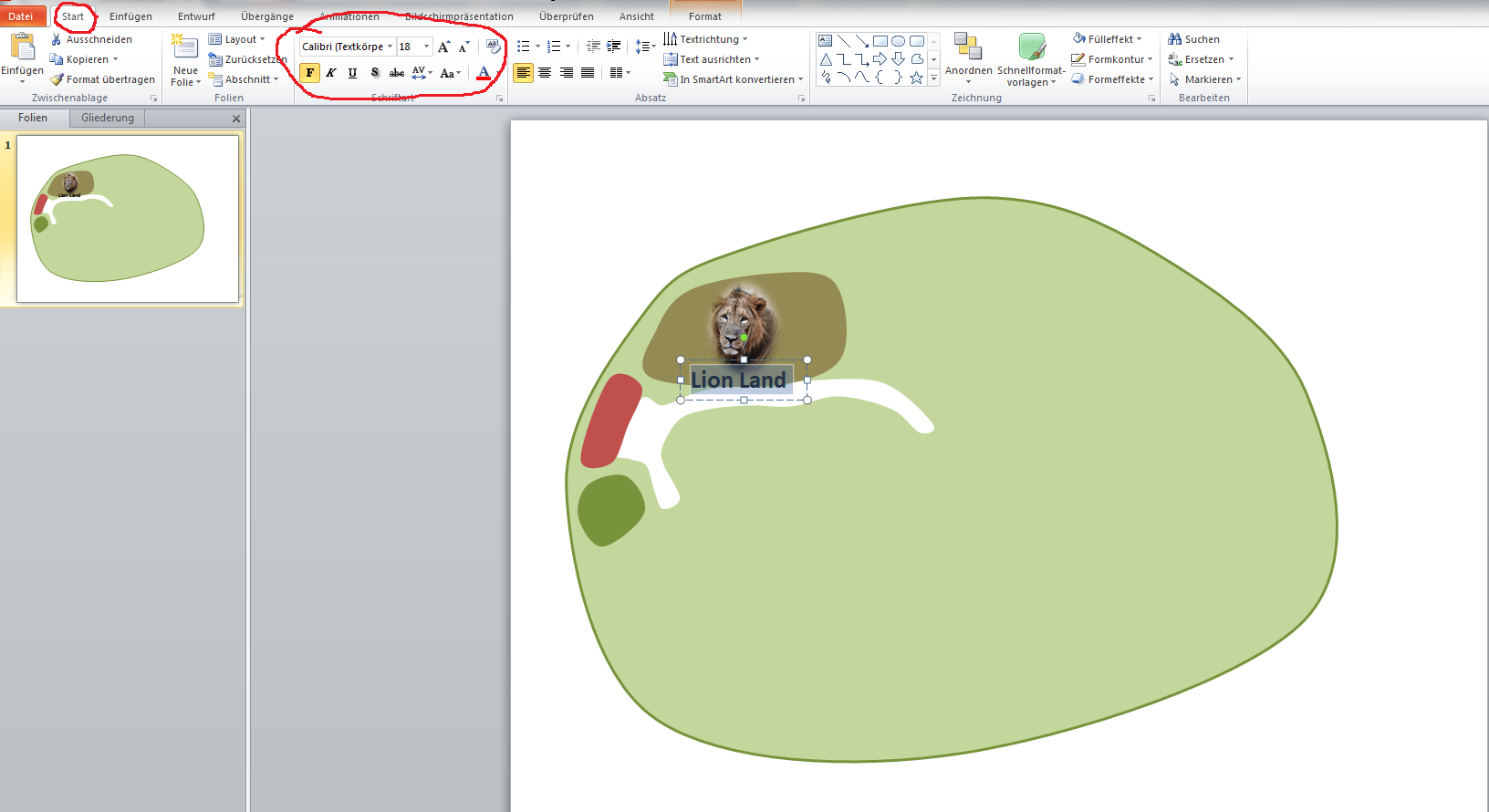Click the Einfügen paste clipboard icon
Viewport: 1489px width, 812px height.
pyautogui.click(x=22, y=46)
